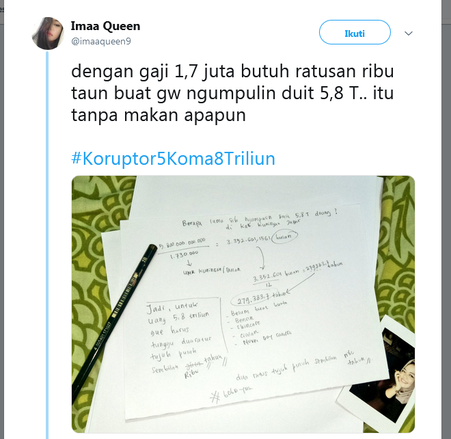Click the handwritten hashtag at the paper's bottom
Screen dimensions: 451x439
point(231,393)
